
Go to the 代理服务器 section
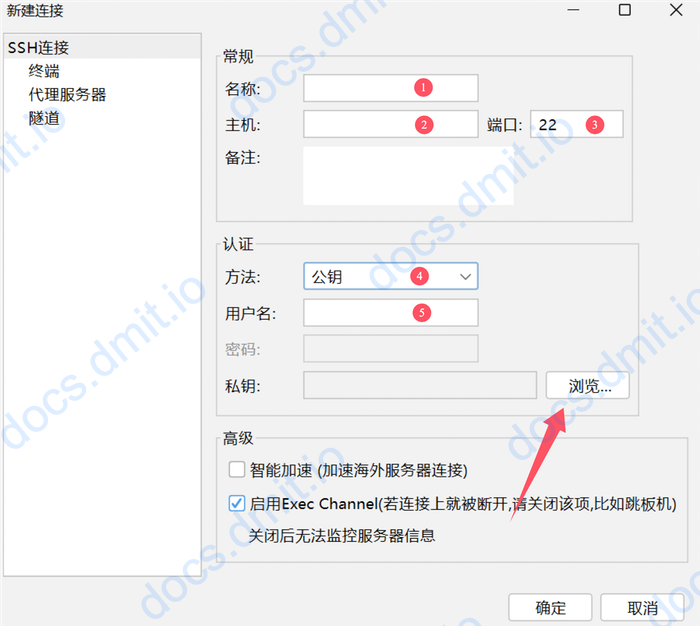(67, 95)
